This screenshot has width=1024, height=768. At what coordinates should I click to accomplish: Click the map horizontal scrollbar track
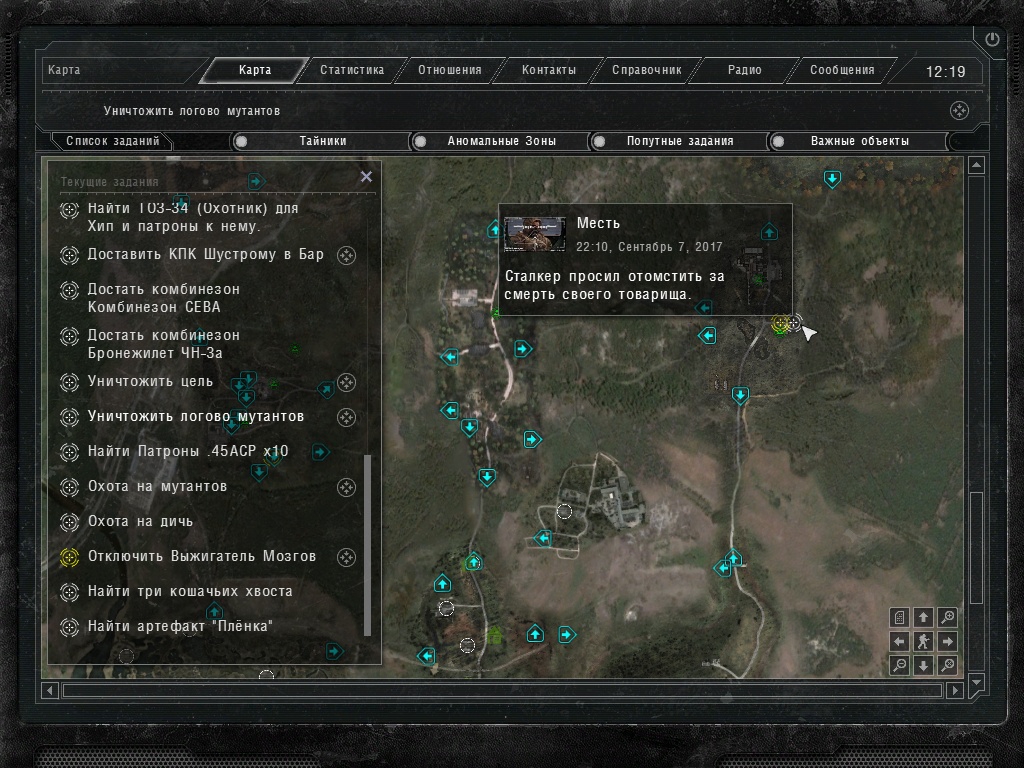point(502,690)
